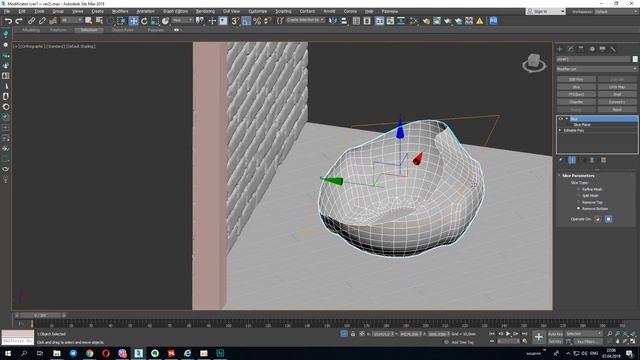Click the Chamfer modifier button

pyautogui.click(x=576, y=102)
